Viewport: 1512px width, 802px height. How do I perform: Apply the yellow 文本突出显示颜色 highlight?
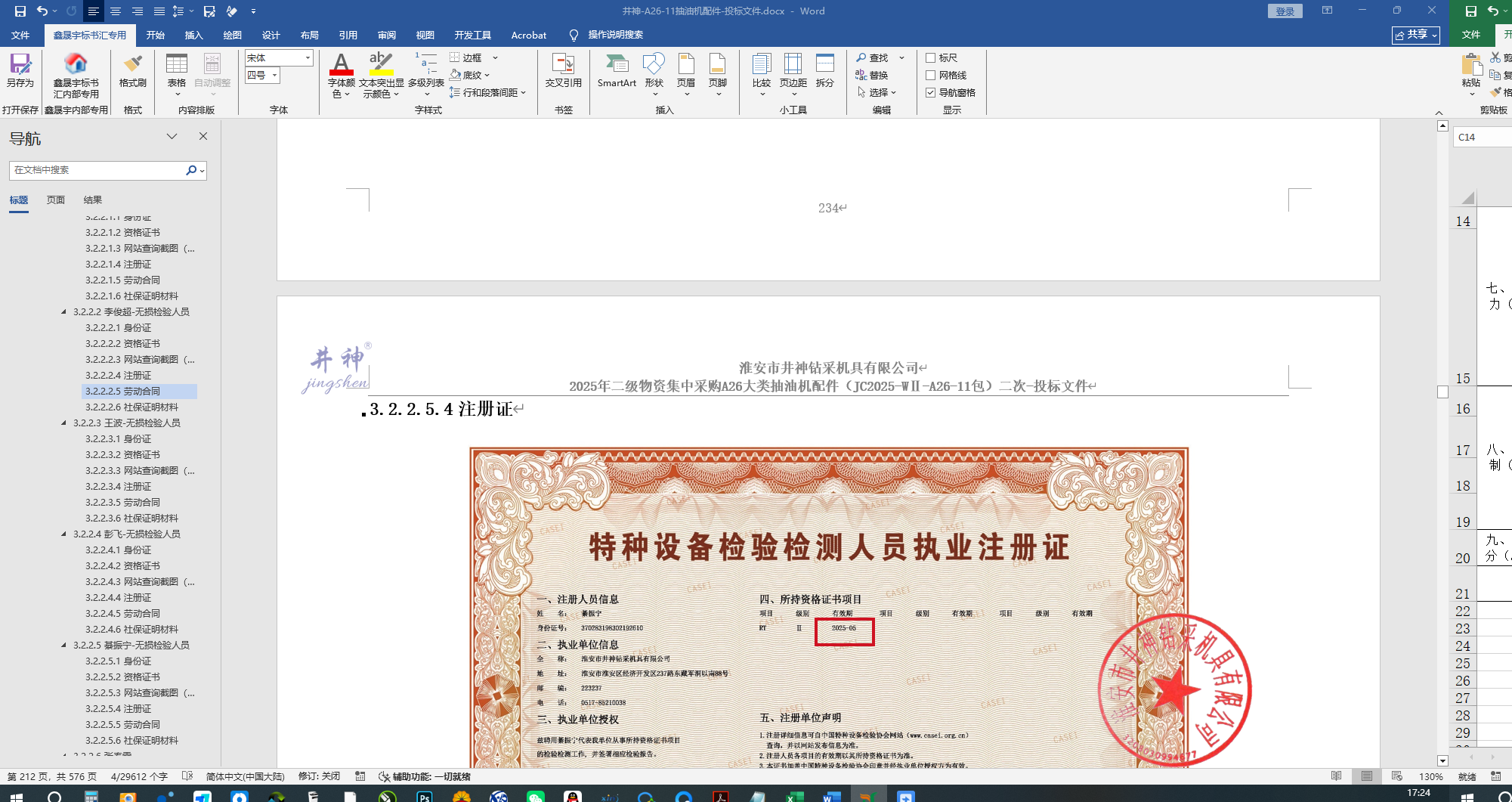381,64
